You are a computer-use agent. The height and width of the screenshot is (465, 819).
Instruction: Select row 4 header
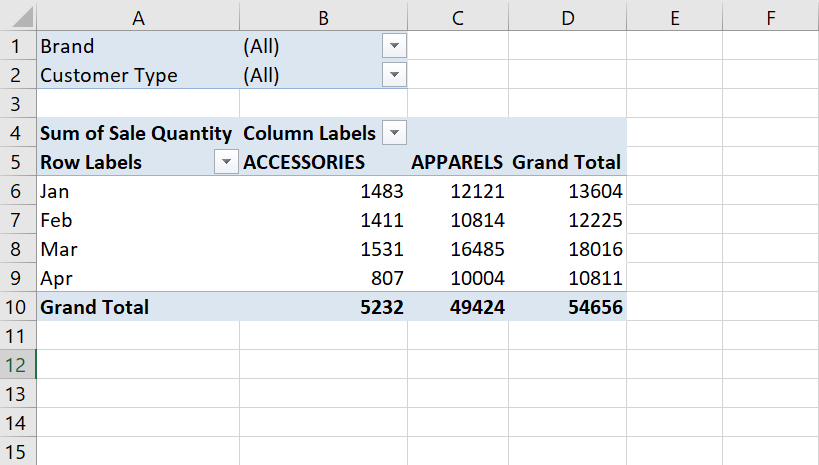pyautogui.click(x=16, y=133)
